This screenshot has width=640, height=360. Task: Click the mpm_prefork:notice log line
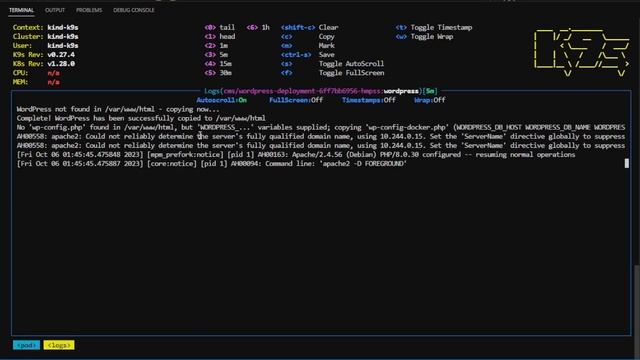coord(296,154)
